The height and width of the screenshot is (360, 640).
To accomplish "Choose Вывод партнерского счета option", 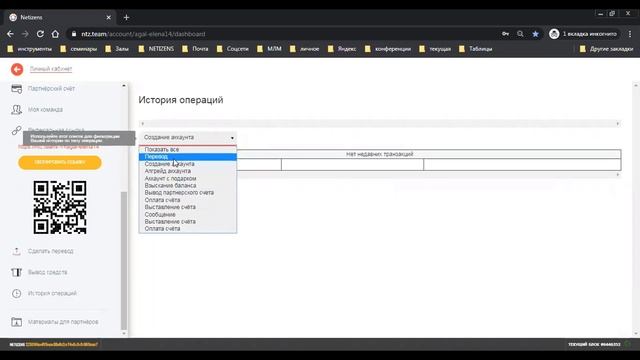I will coord(188,193).
